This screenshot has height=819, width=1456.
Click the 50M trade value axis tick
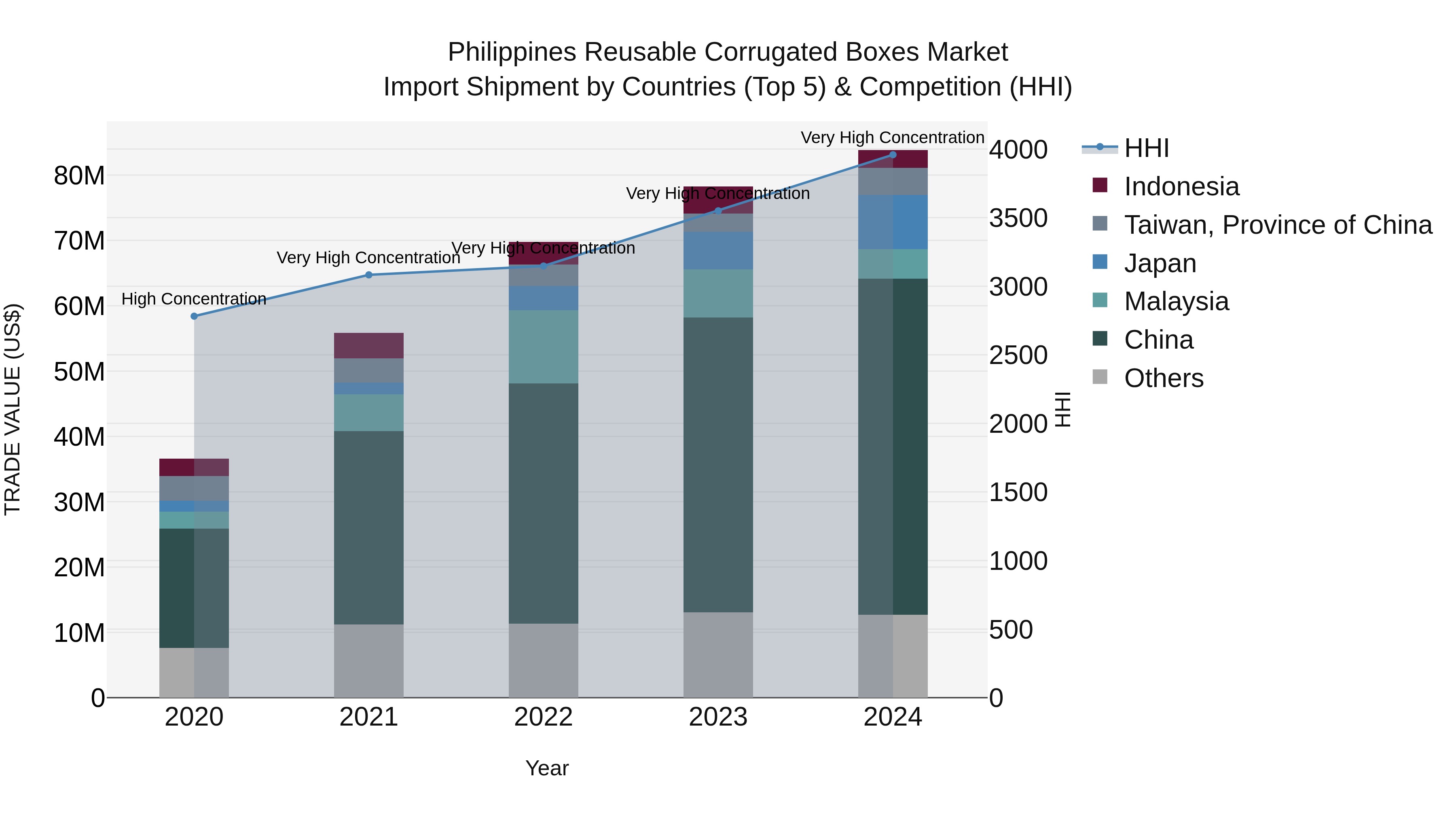pos(79,372)
